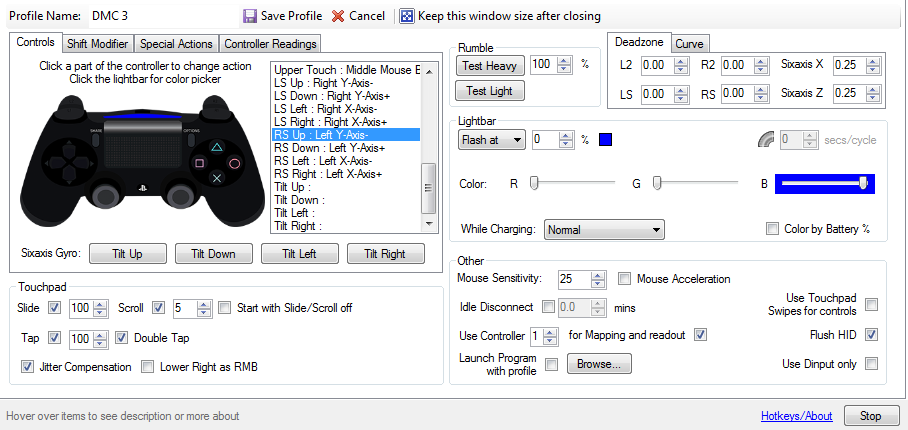Click the L2 deadzone stepper

click(x=680, y=65)
